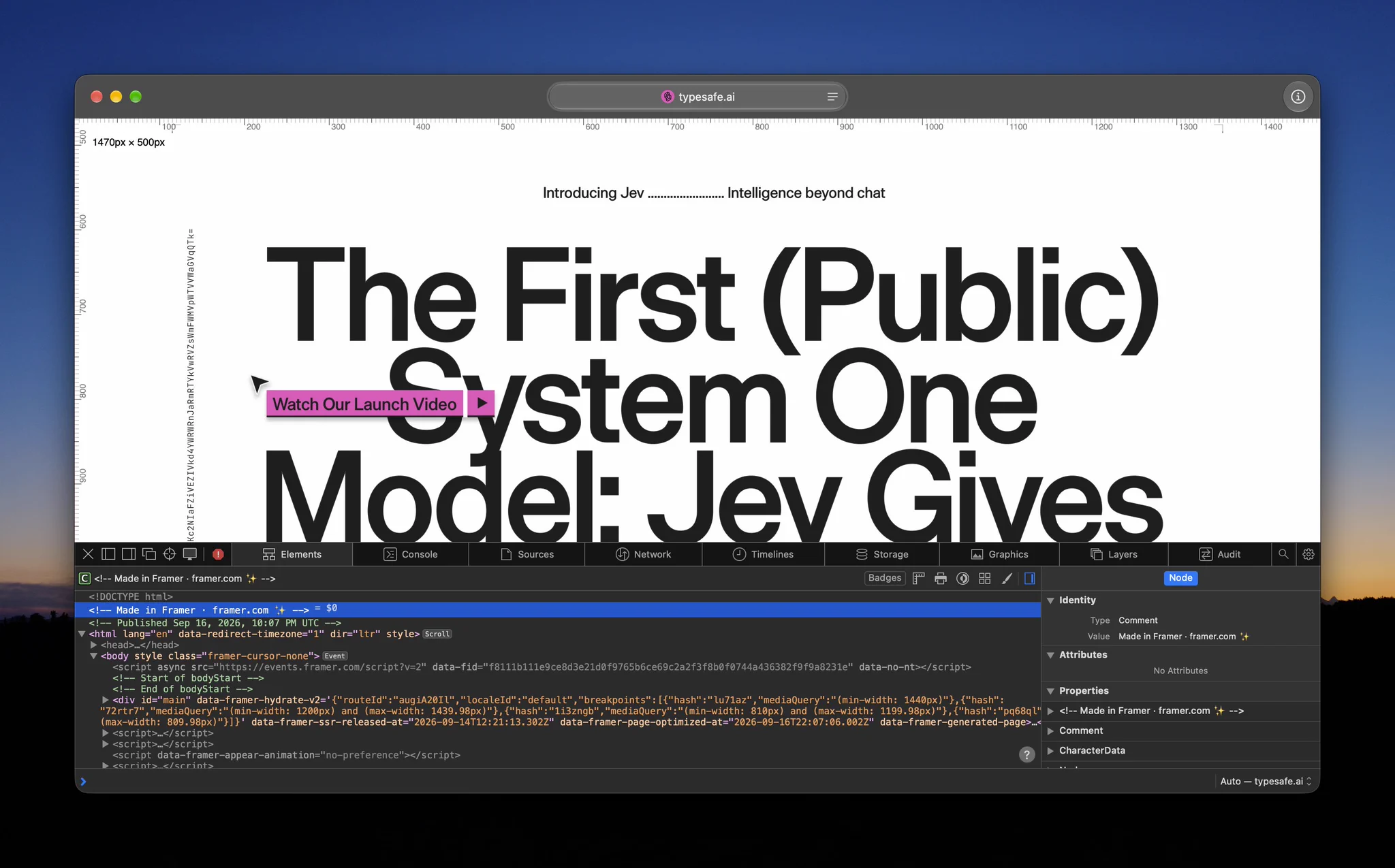Expand the head element node

94,645
